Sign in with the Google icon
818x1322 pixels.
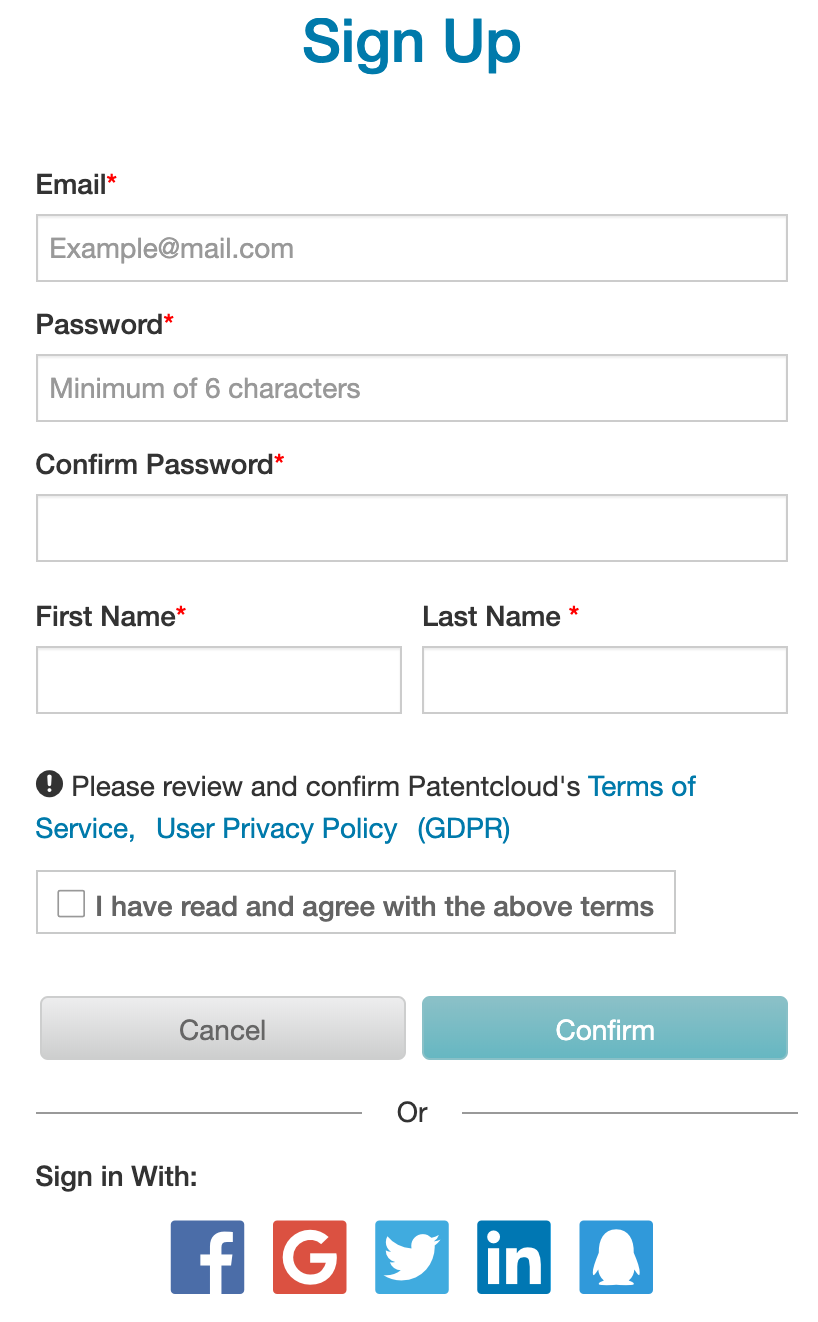click(310, 1257)
